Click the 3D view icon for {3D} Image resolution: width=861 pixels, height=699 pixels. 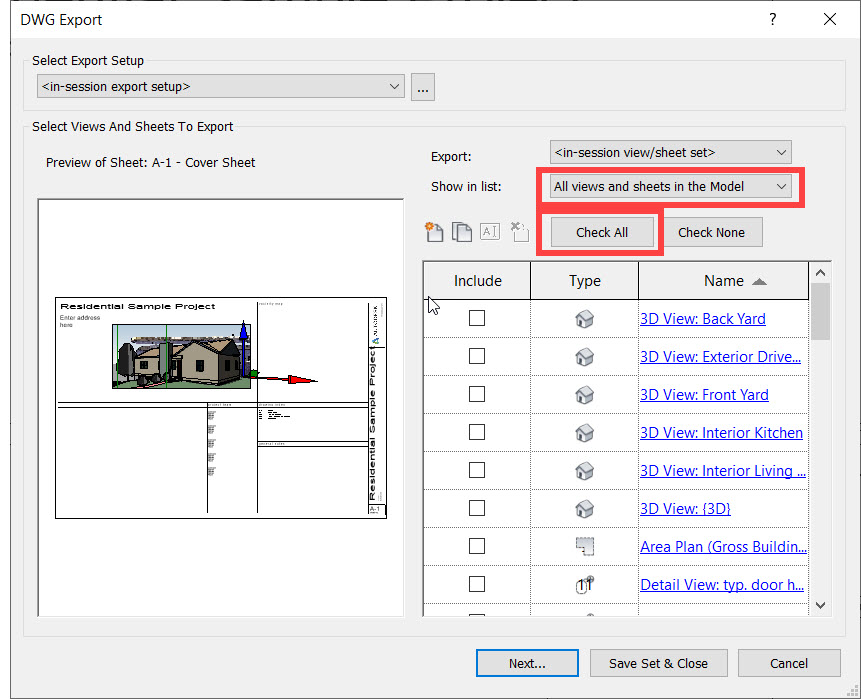(584, 508)
